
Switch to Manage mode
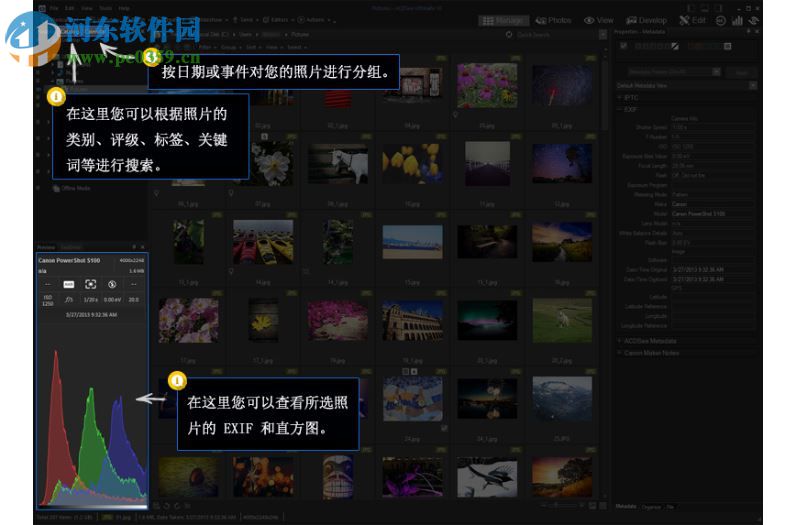pyautogui.click(x=504, y=20)
